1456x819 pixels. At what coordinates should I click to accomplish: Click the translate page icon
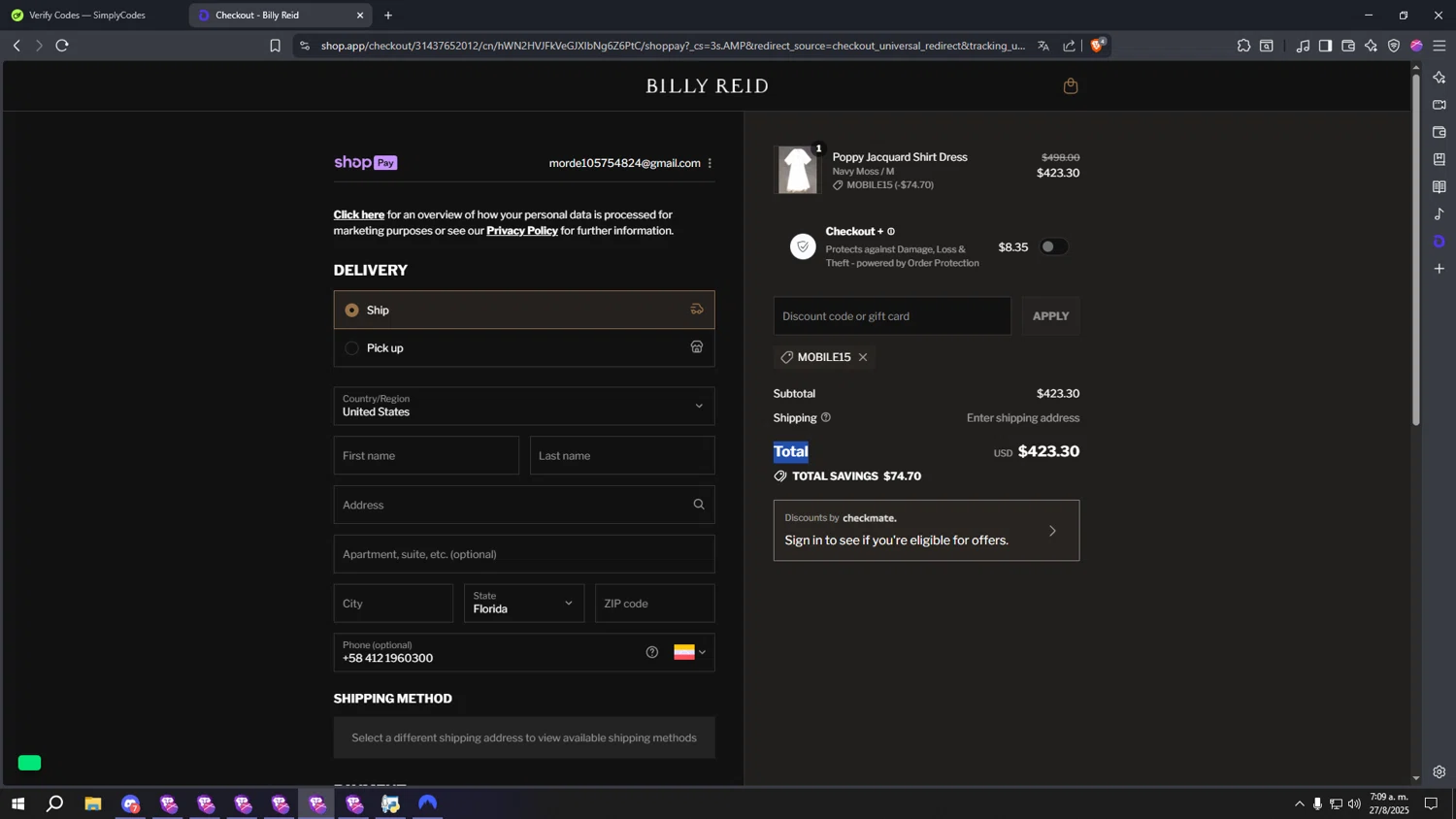pyautogui.click(x=1043, y=46)
